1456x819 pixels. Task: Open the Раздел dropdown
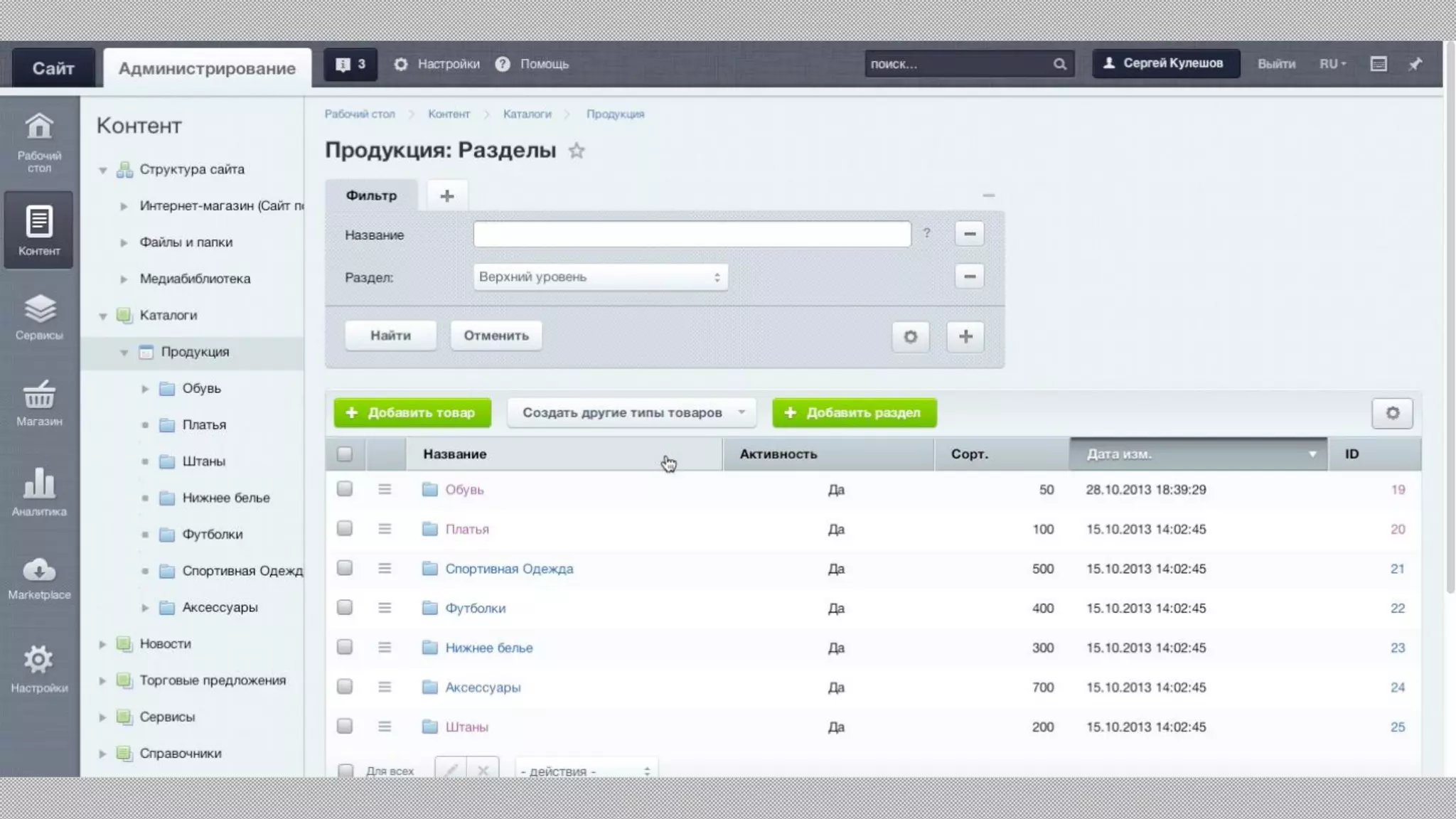coord(600,277)
